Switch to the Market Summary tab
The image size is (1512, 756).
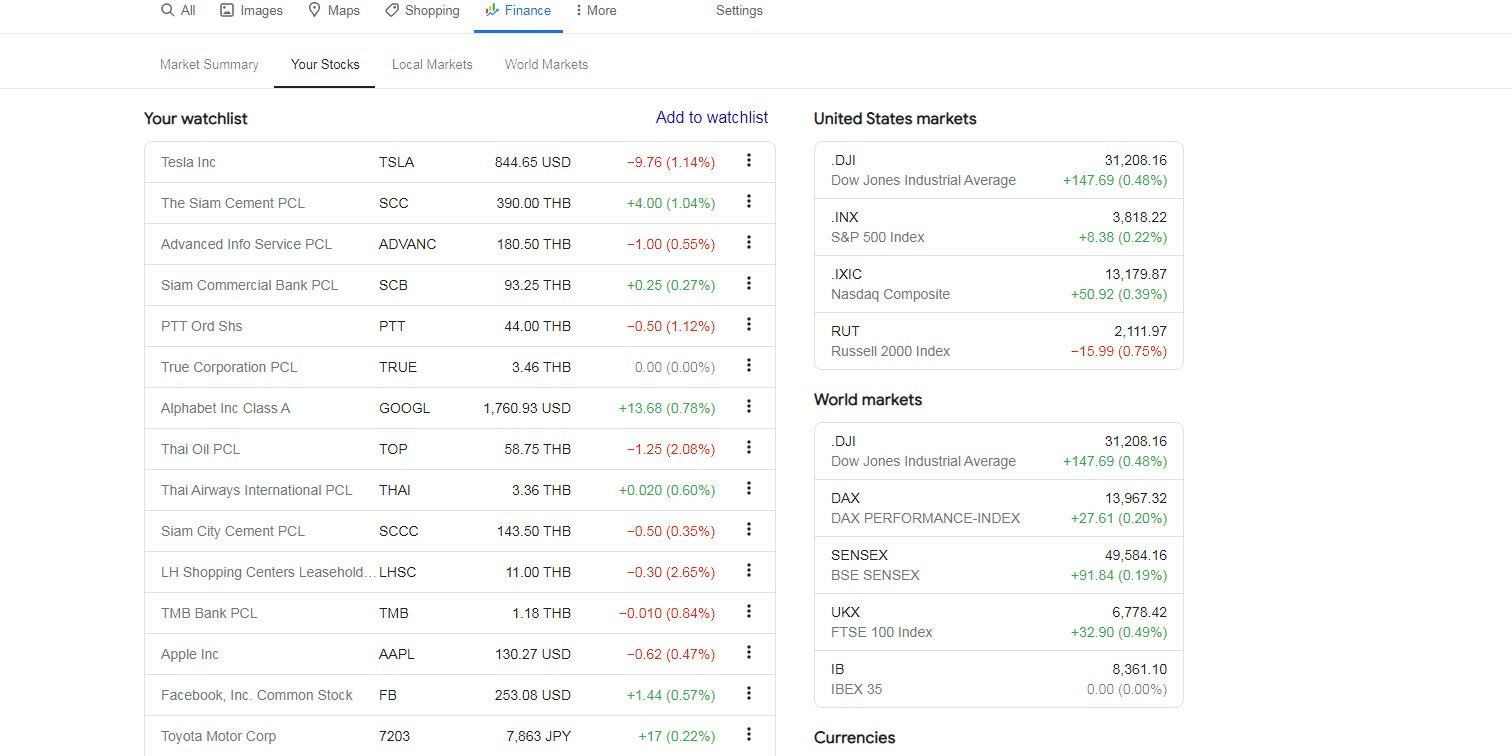209,64
